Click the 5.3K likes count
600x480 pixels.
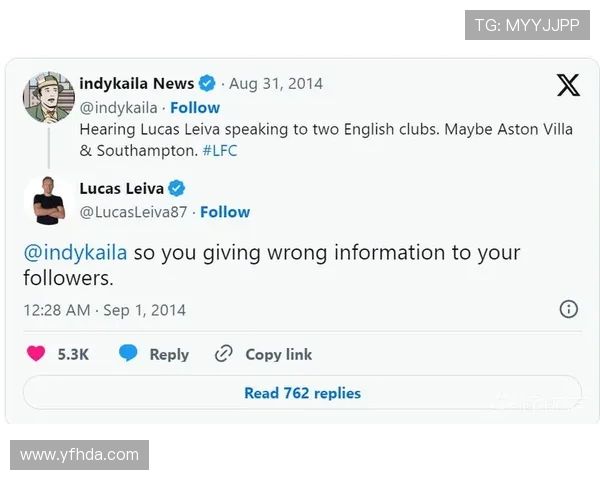(73, 354)
